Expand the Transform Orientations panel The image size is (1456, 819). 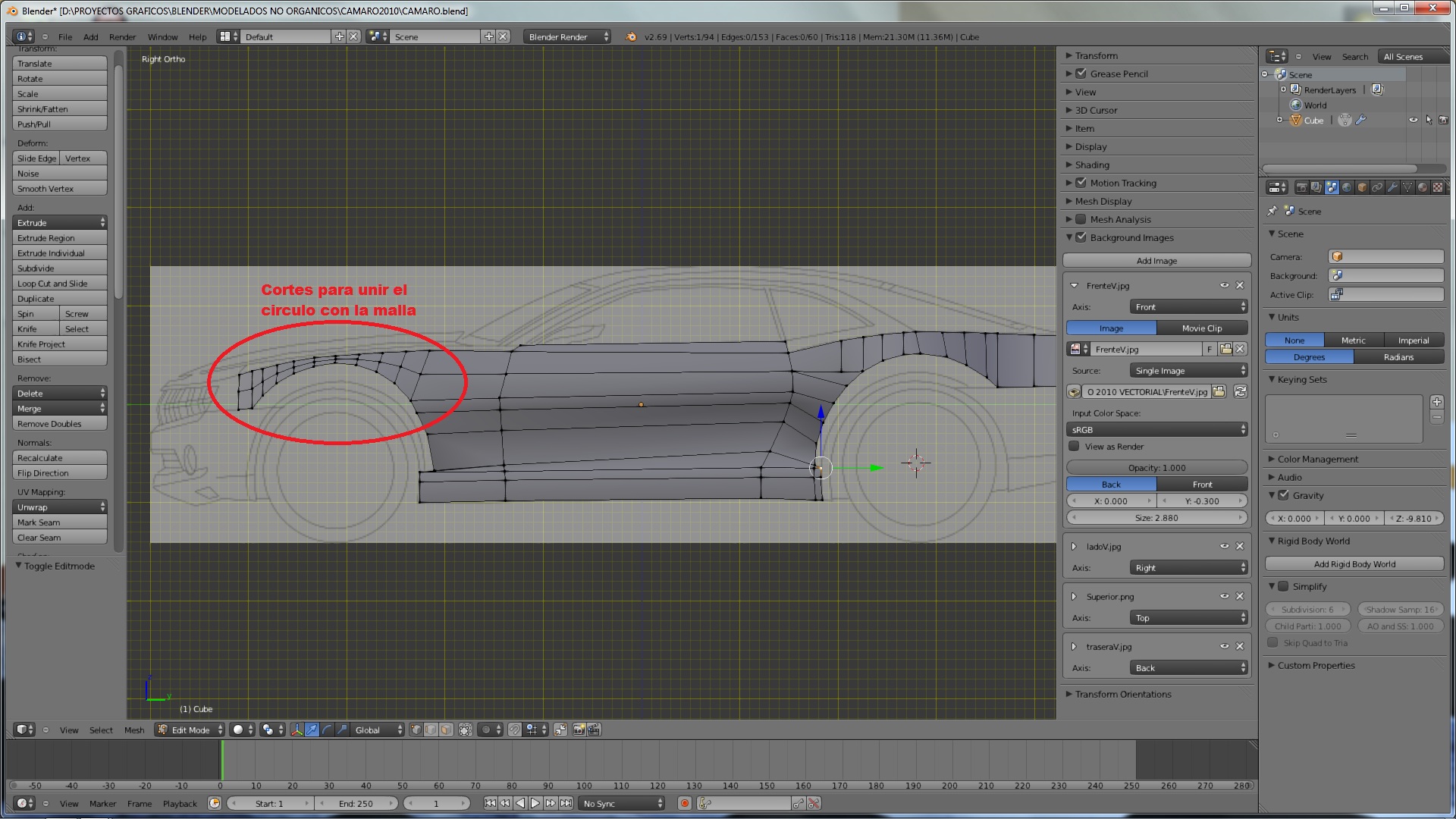[1122, 694]
